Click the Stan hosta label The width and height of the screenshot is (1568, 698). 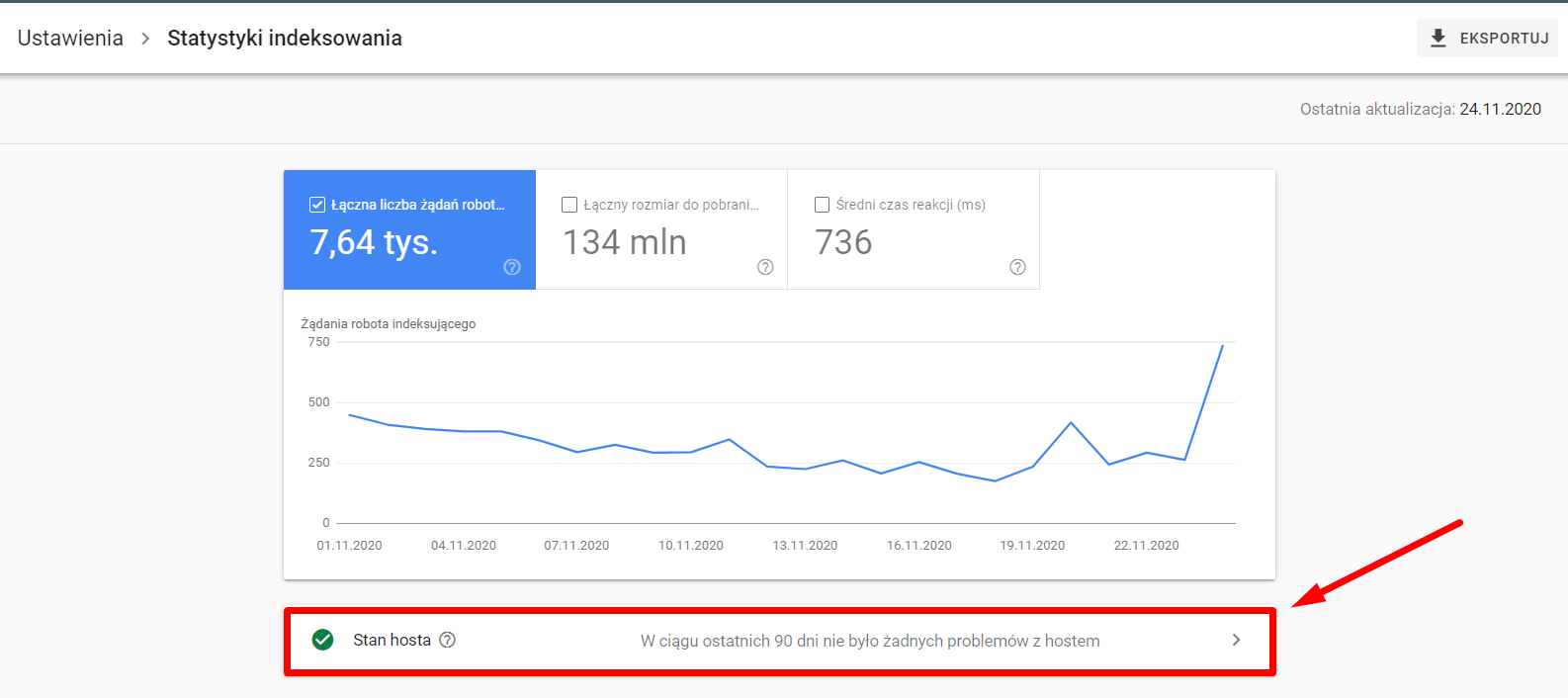coord(392,640)
